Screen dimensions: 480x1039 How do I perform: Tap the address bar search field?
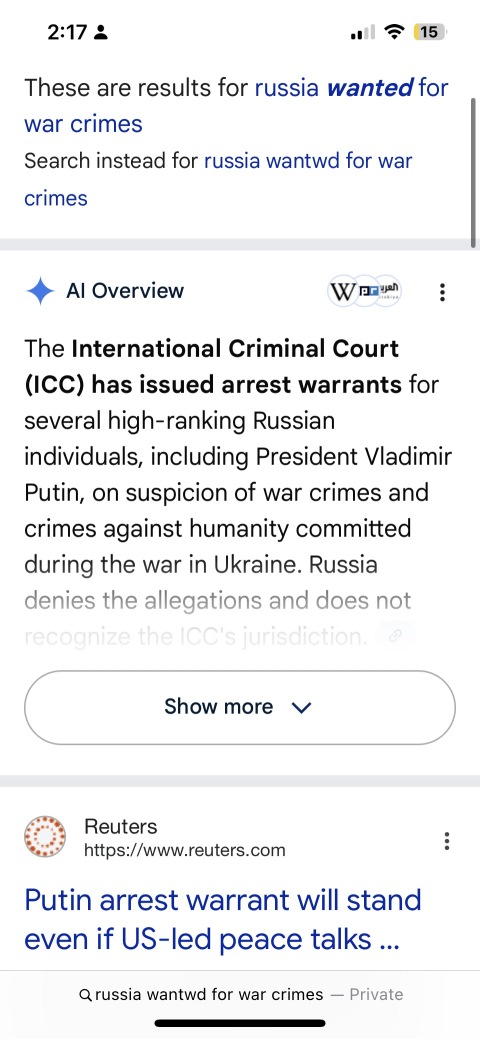[x=240, y=995]
